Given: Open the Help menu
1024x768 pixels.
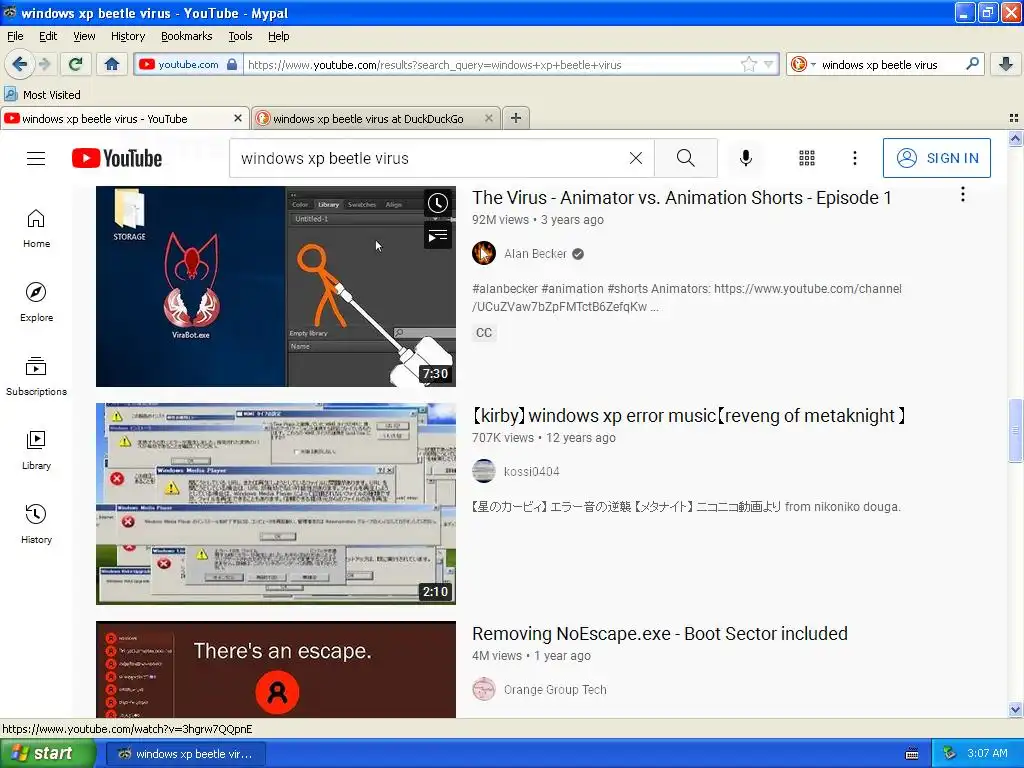Looking at the screenshot, I should click(278, 36).
